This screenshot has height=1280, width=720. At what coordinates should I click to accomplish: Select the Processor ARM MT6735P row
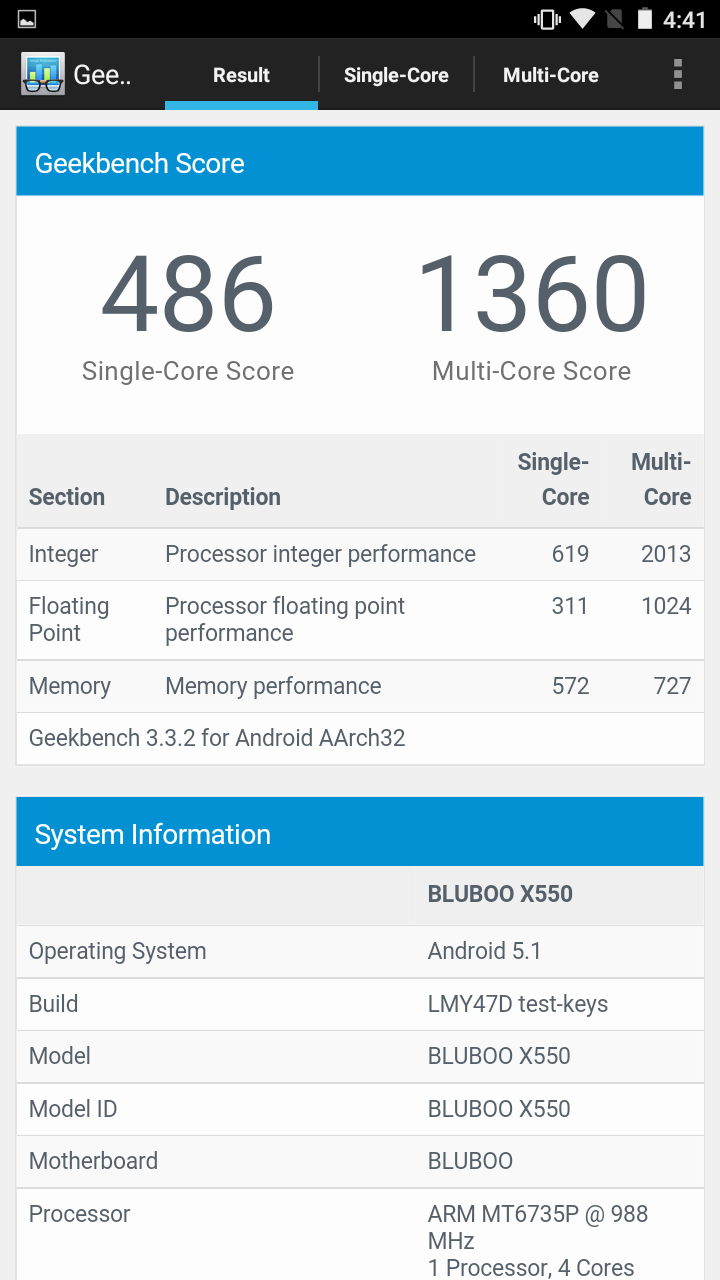[360, 1240]
